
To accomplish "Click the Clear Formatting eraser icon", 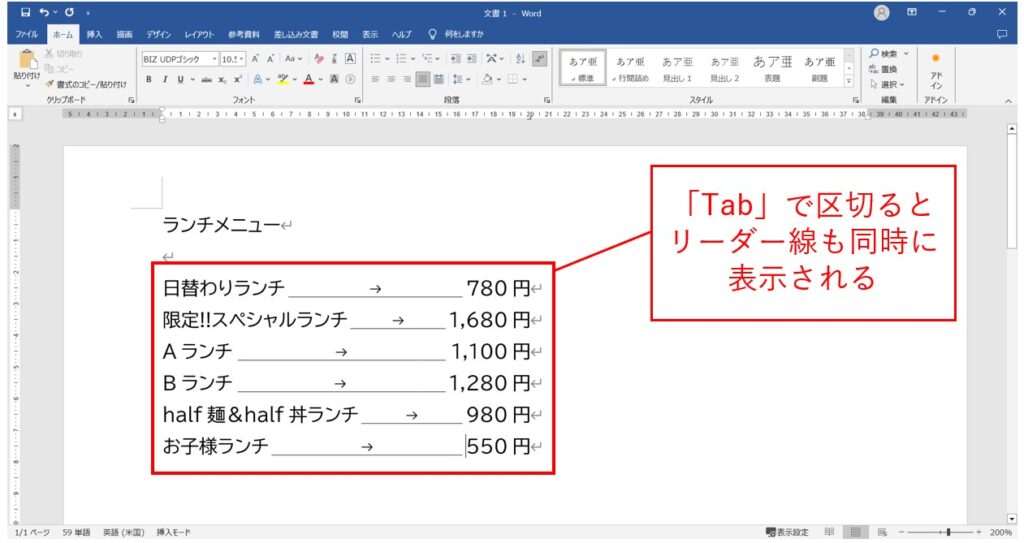I will (319, 59).
